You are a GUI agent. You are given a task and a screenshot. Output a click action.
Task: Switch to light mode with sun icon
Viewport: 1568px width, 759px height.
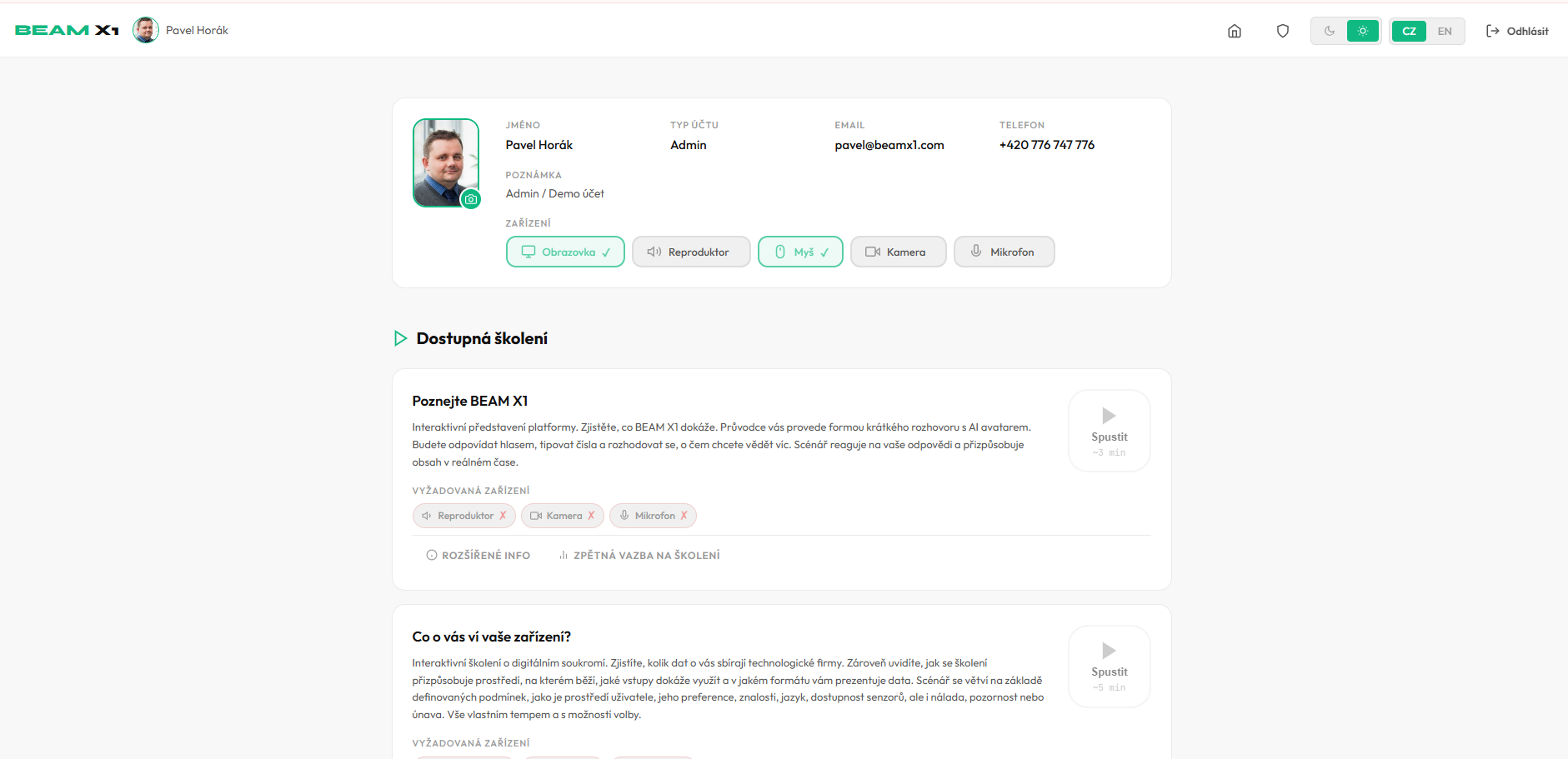click(x=1363, y=31)
